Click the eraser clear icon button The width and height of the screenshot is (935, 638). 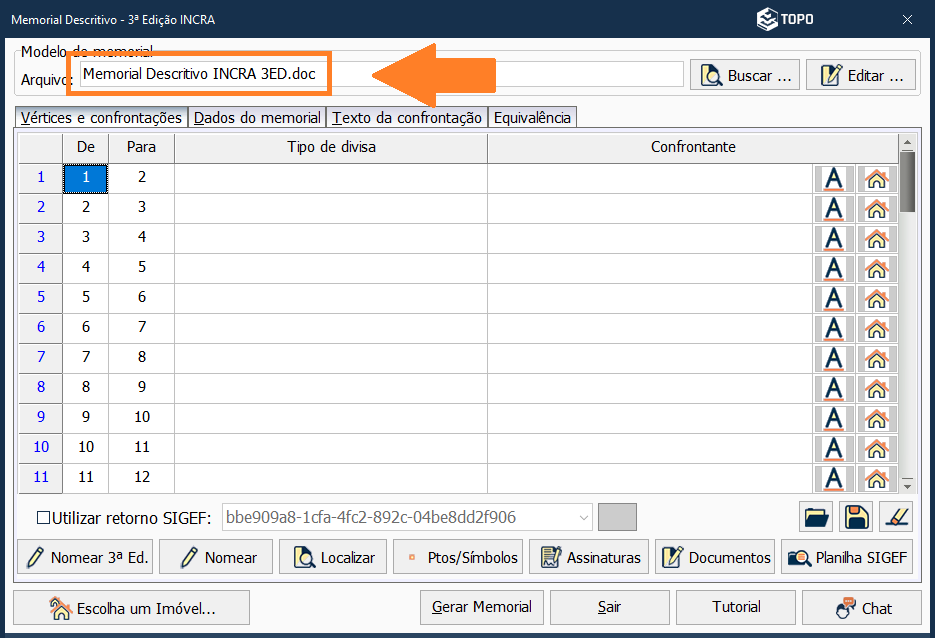896,516
